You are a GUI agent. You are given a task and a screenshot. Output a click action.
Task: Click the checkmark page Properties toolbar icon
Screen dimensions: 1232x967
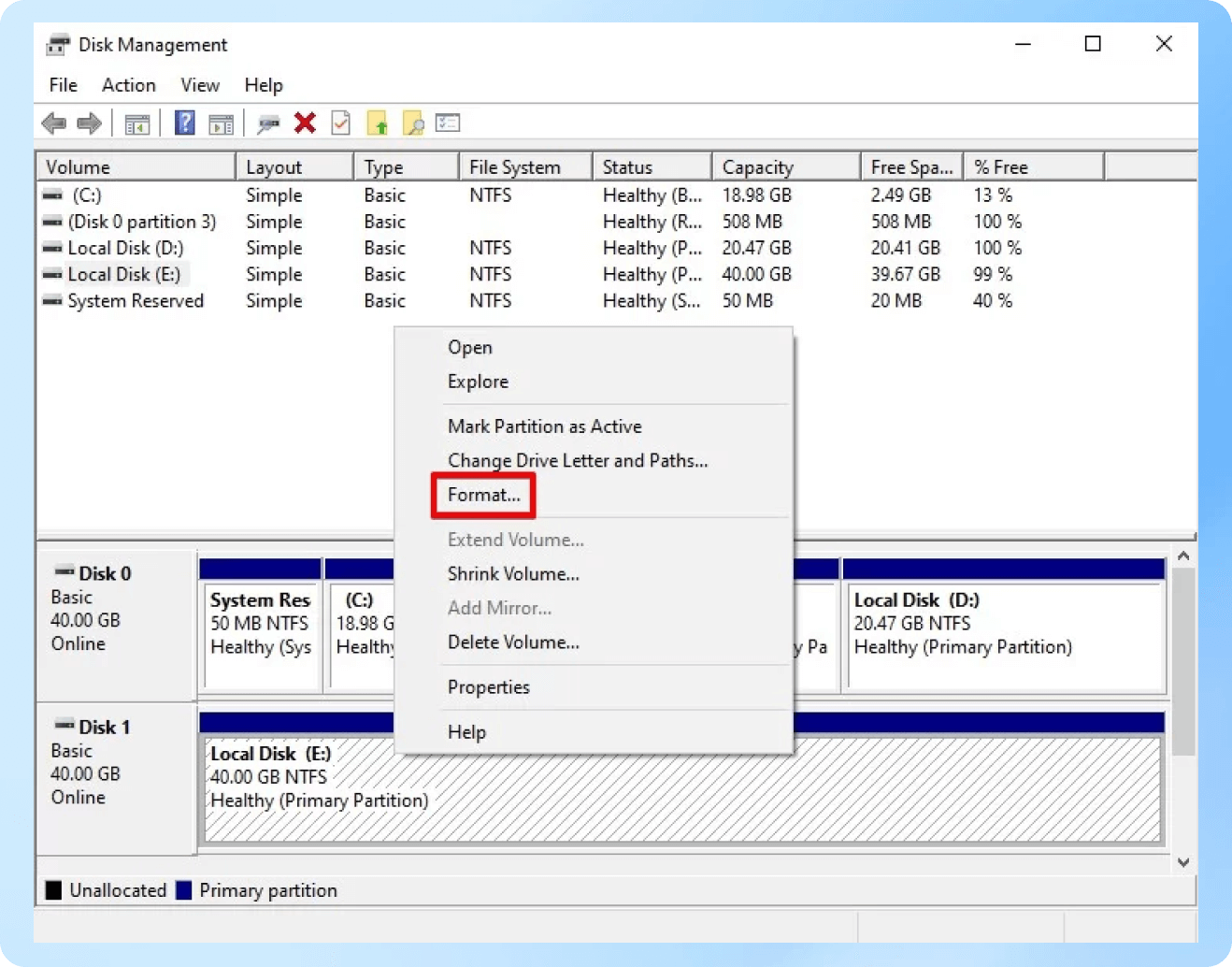341,123
